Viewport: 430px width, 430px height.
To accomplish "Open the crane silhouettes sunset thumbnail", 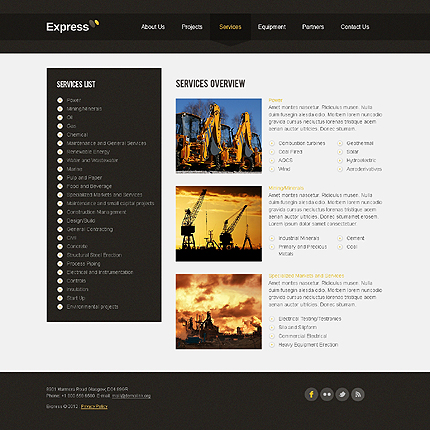I will (x=219, y=224).
